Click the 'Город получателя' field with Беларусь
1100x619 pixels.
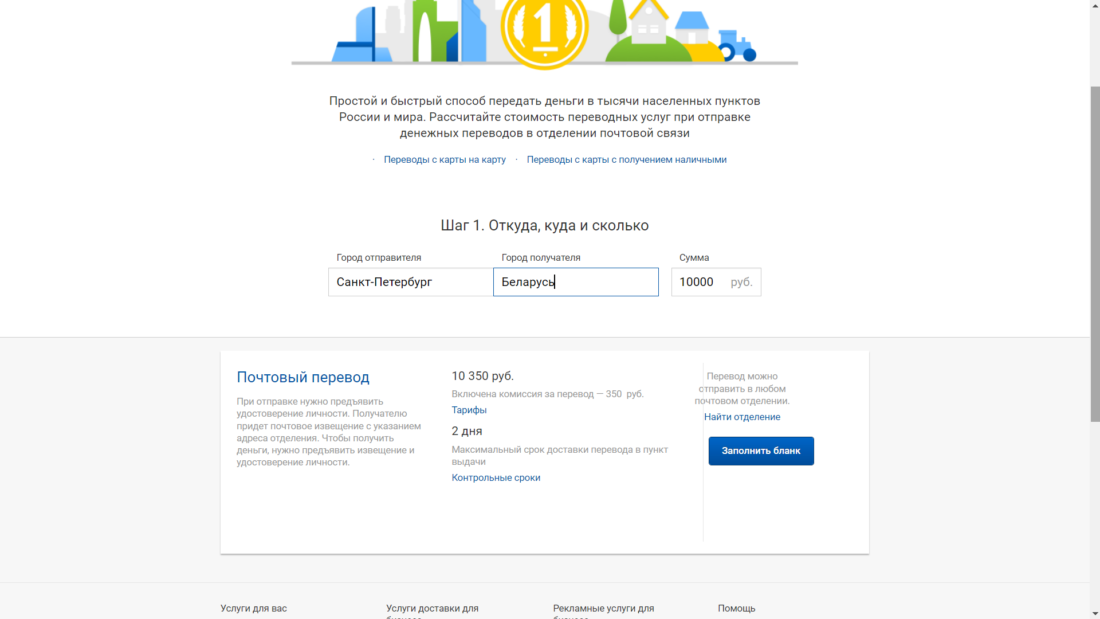[x=576, y=282]
